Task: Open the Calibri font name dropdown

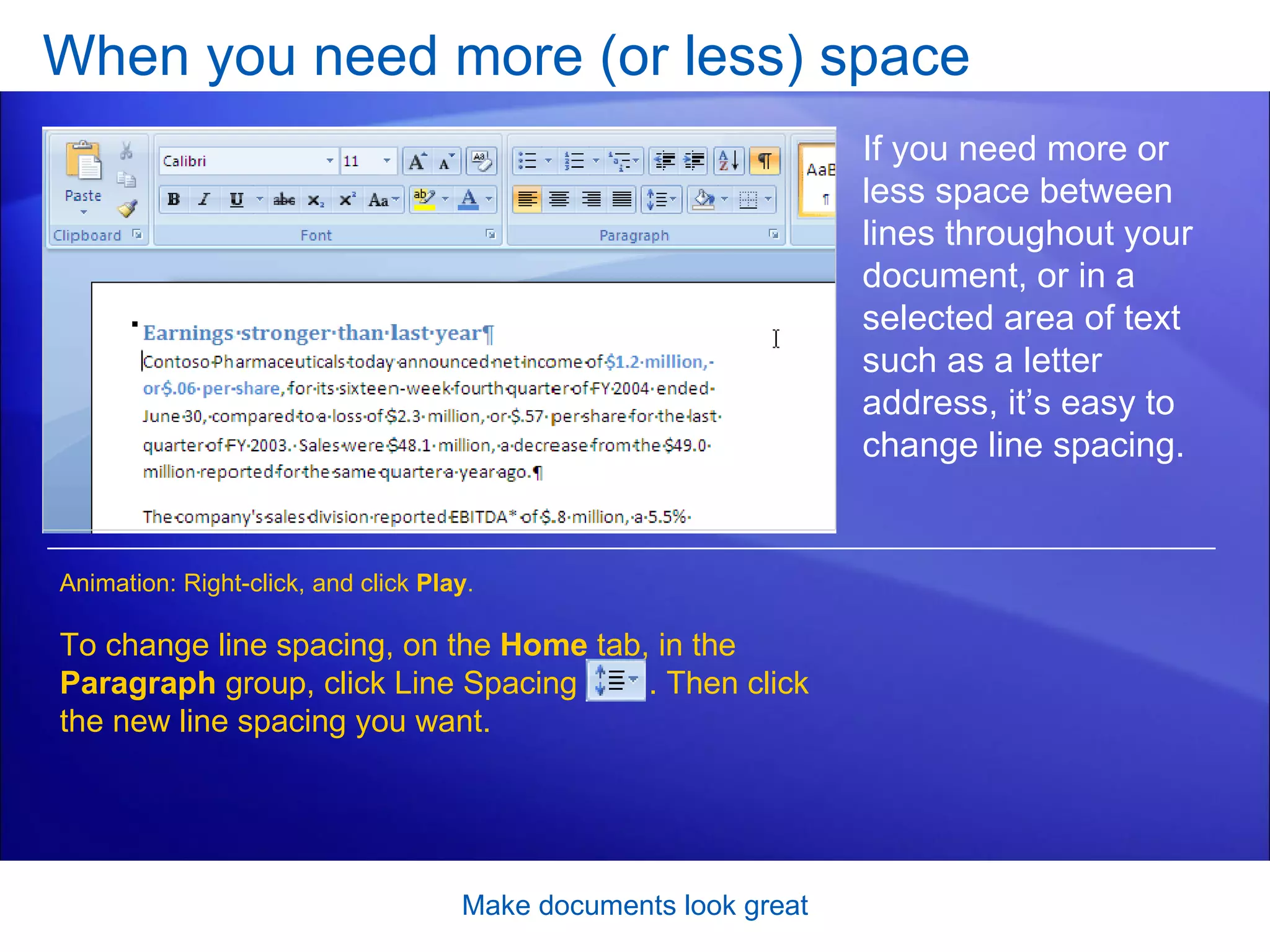Action: [x=330, y=161]
